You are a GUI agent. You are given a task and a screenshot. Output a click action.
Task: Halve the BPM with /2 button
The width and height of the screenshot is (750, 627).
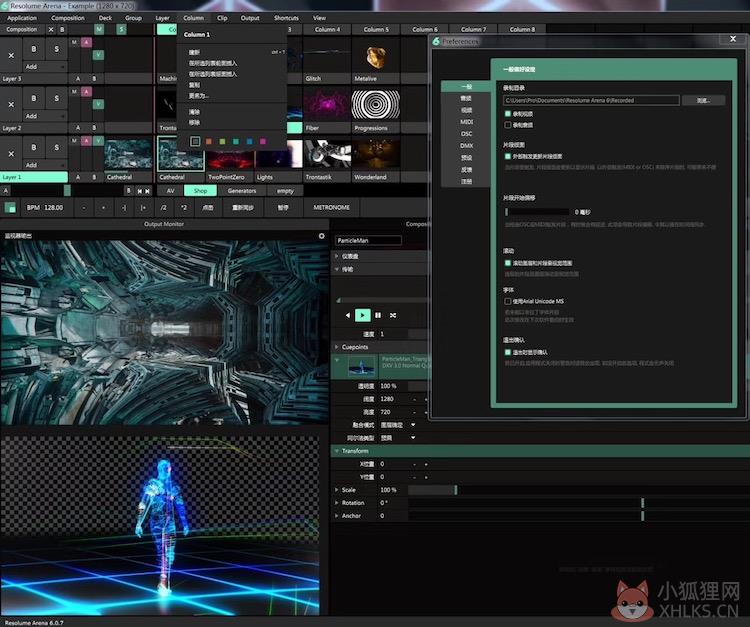point(163,208)
